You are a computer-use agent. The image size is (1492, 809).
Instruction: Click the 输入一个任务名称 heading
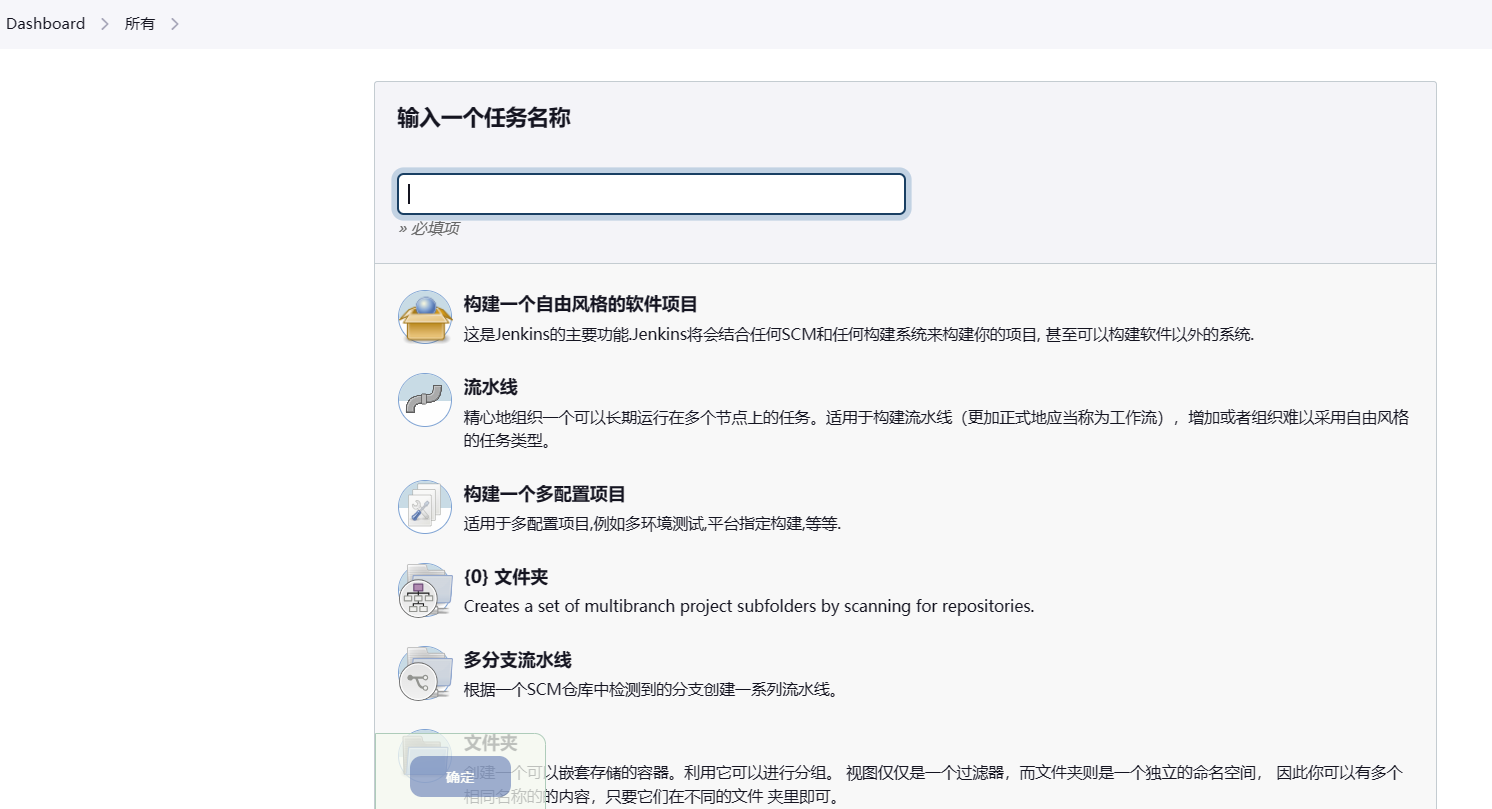(484, 118)
